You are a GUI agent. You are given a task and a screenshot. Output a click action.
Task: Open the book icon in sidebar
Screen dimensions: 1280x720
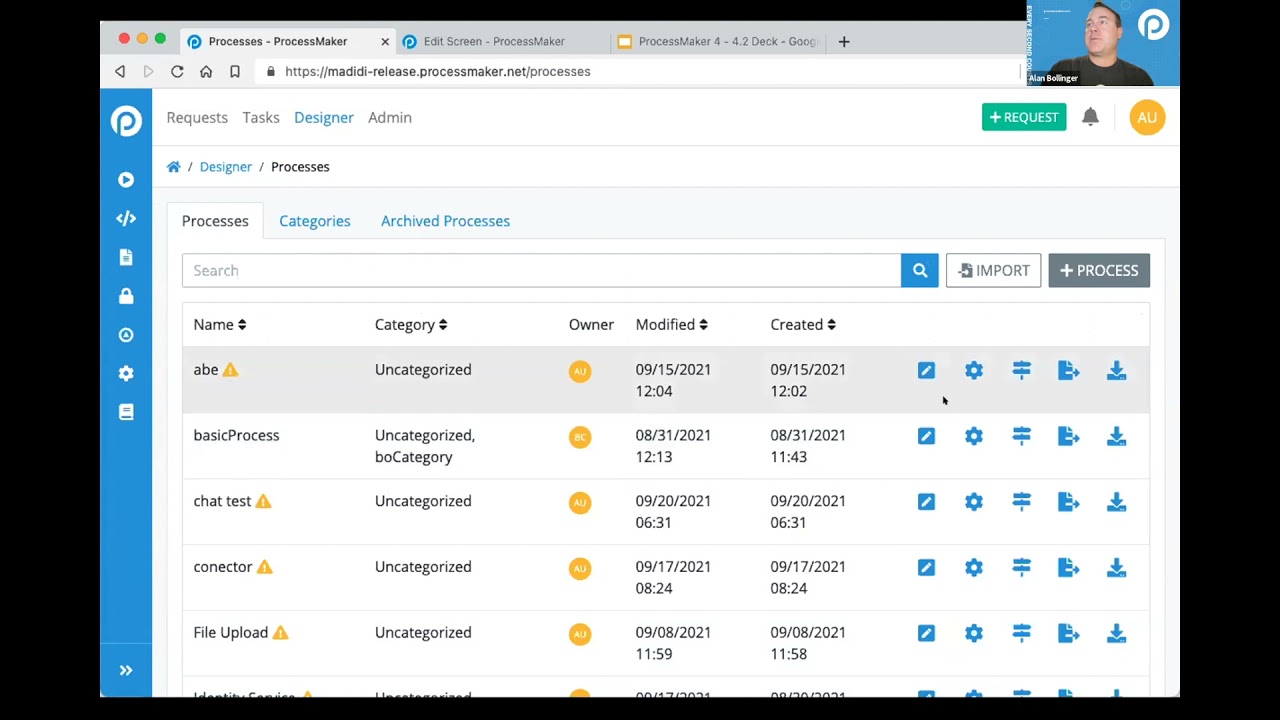click(x=126, y=412)
